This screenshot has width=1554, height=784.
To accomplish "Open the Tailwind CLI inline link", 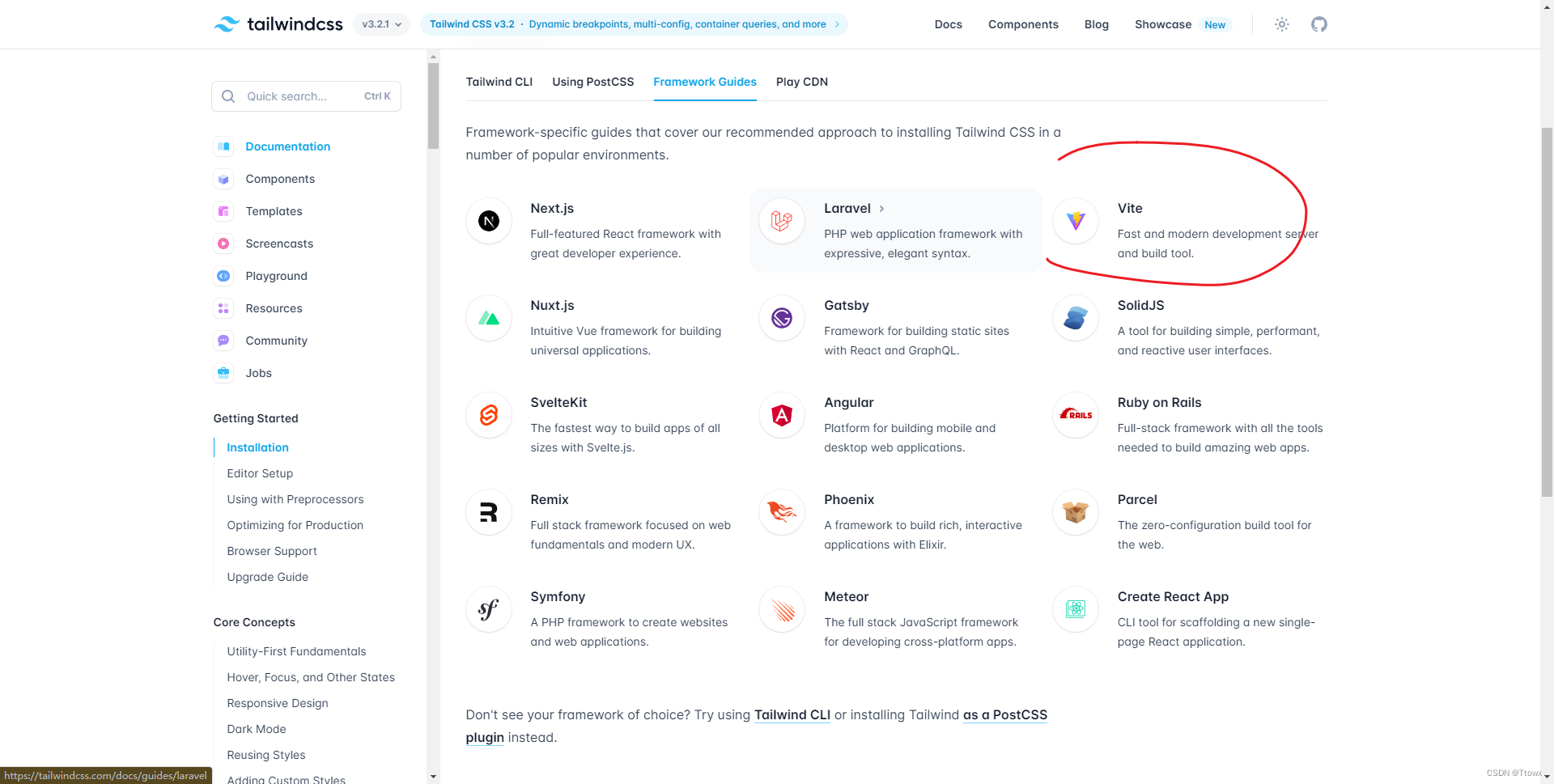I will [792, 715].
